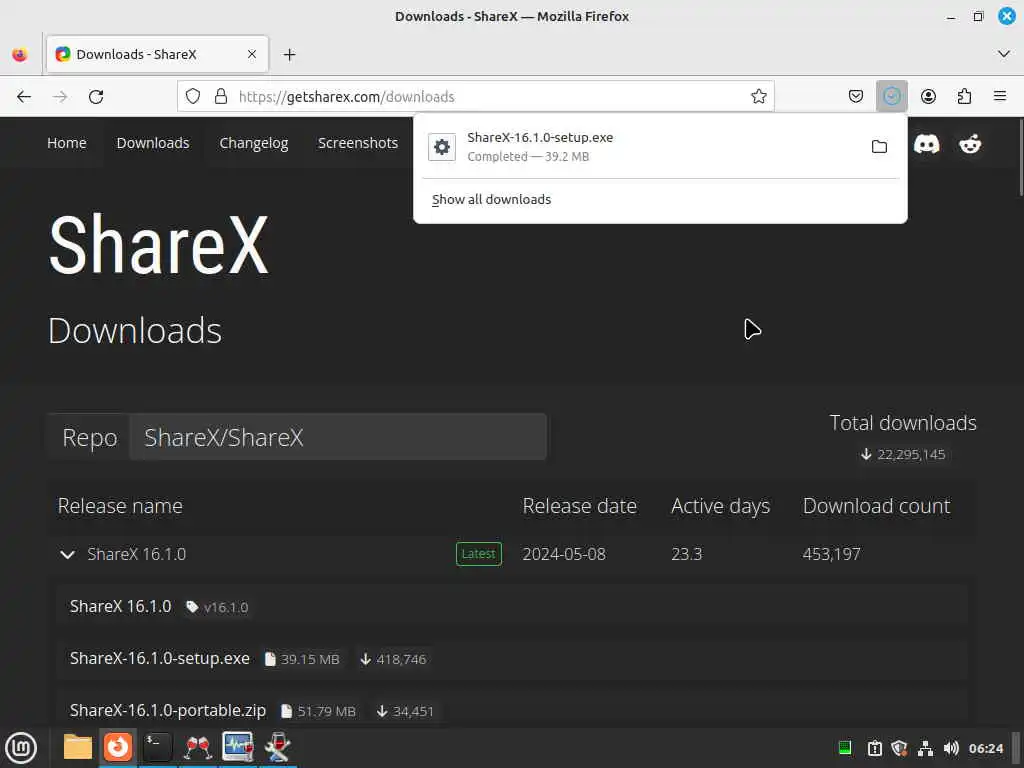Click Show all downloads
Image resolution: width=1024 pixels, height=768 pixels.
(x=491, y=200)
